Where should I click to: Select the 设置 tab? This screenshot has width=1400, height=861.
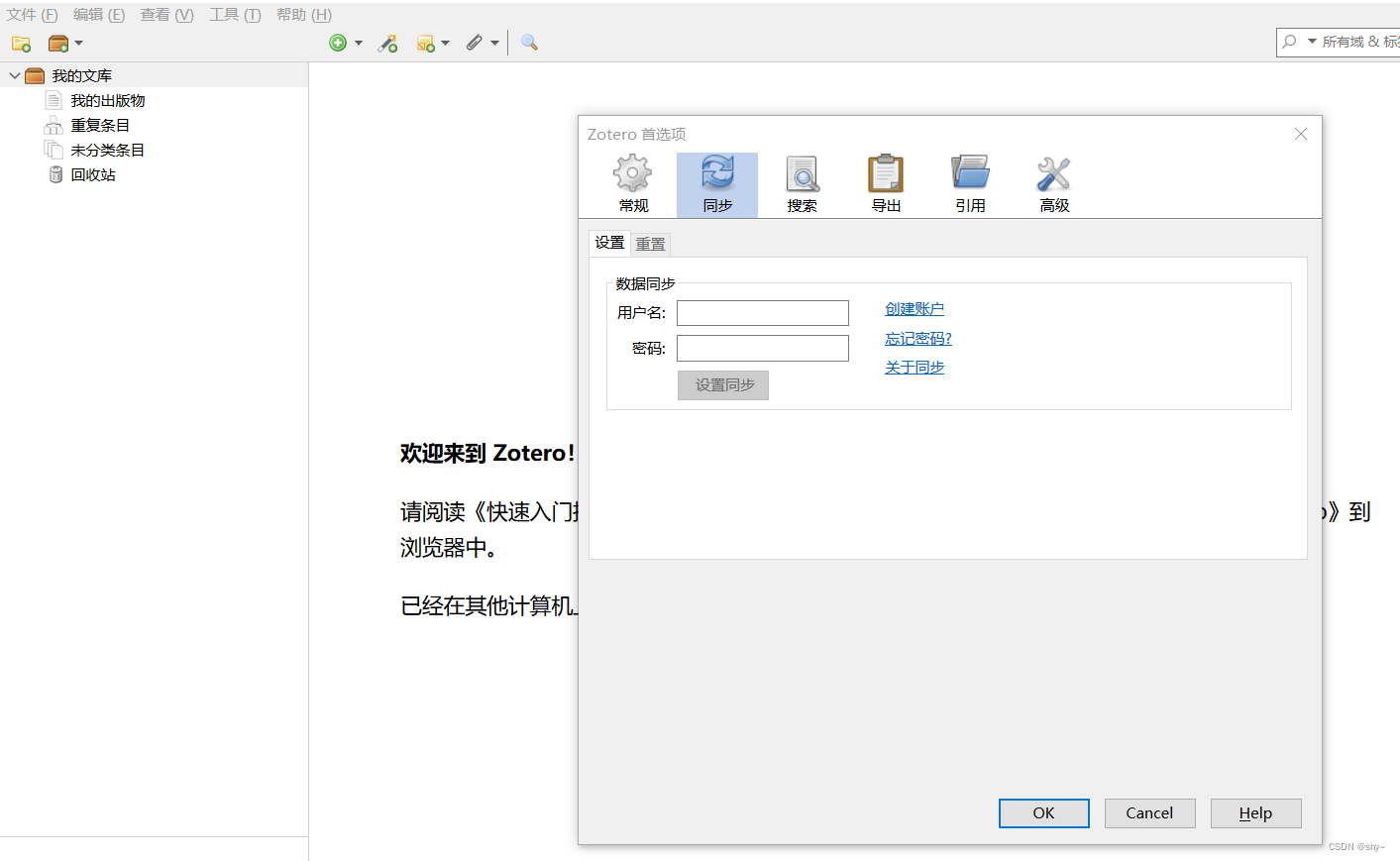click(x=609, y=243)
